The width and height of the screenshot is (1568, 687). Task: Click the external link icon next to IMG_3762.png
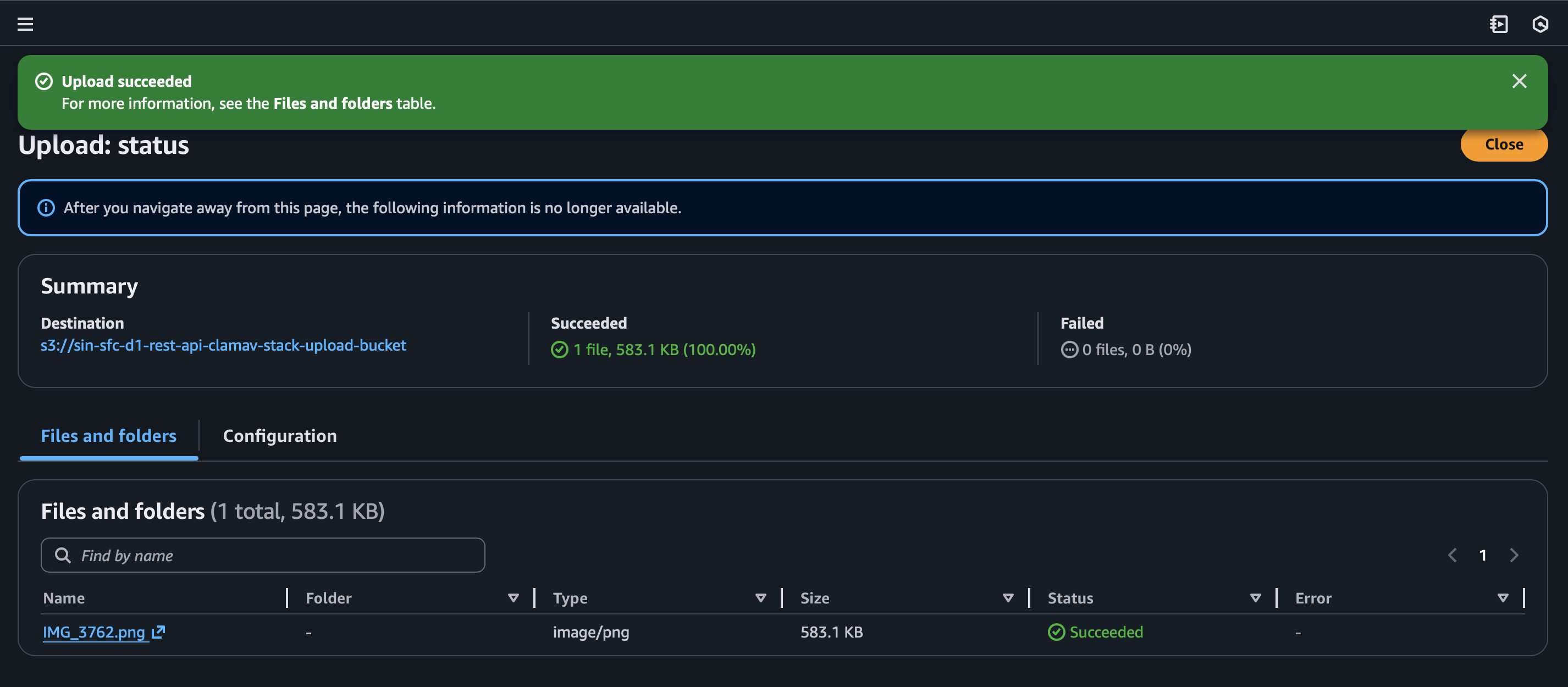(158, 631)
